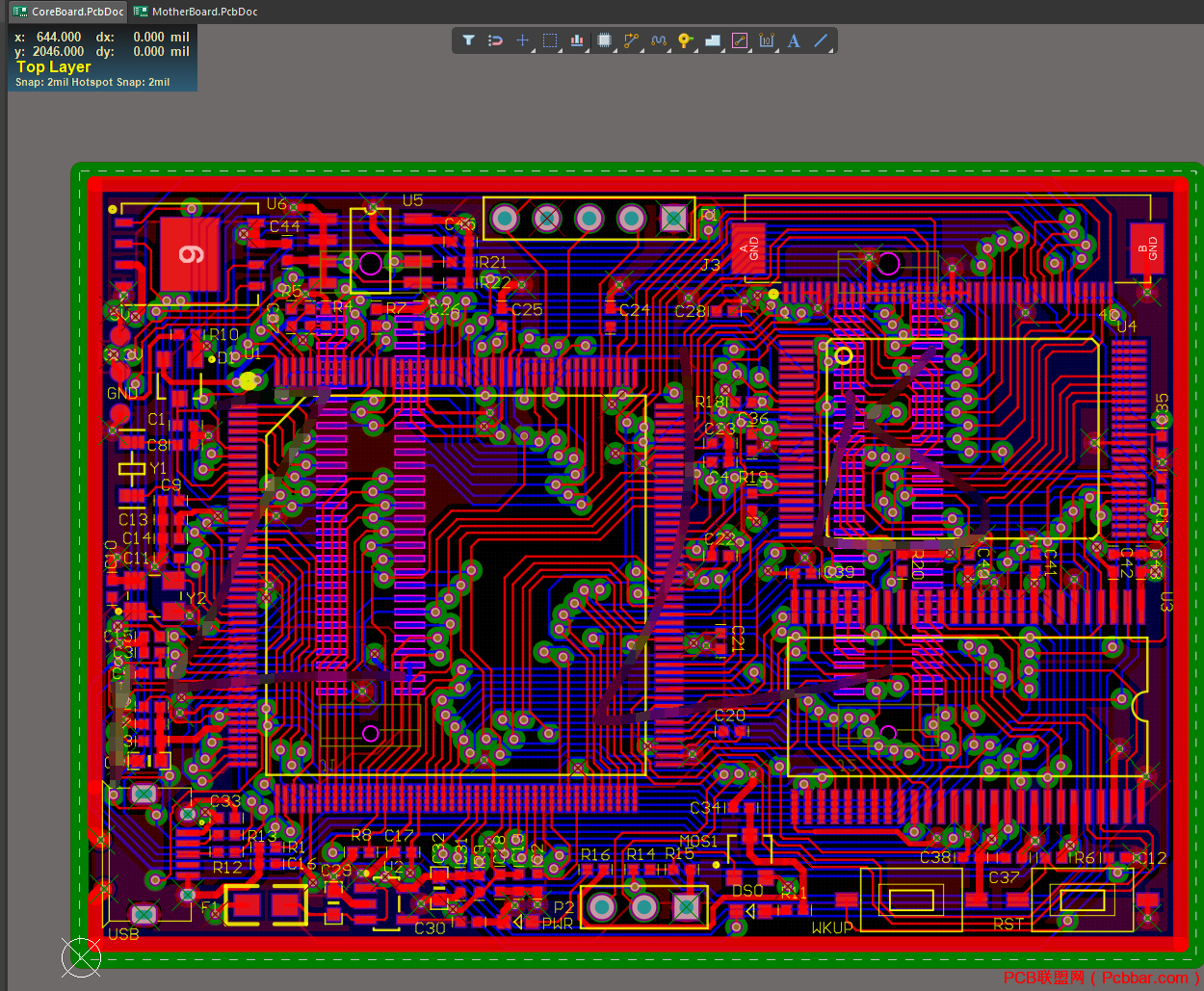Select the place dimension tool
This screenshot has height=991, width=1204.
(x=767, y=40)
